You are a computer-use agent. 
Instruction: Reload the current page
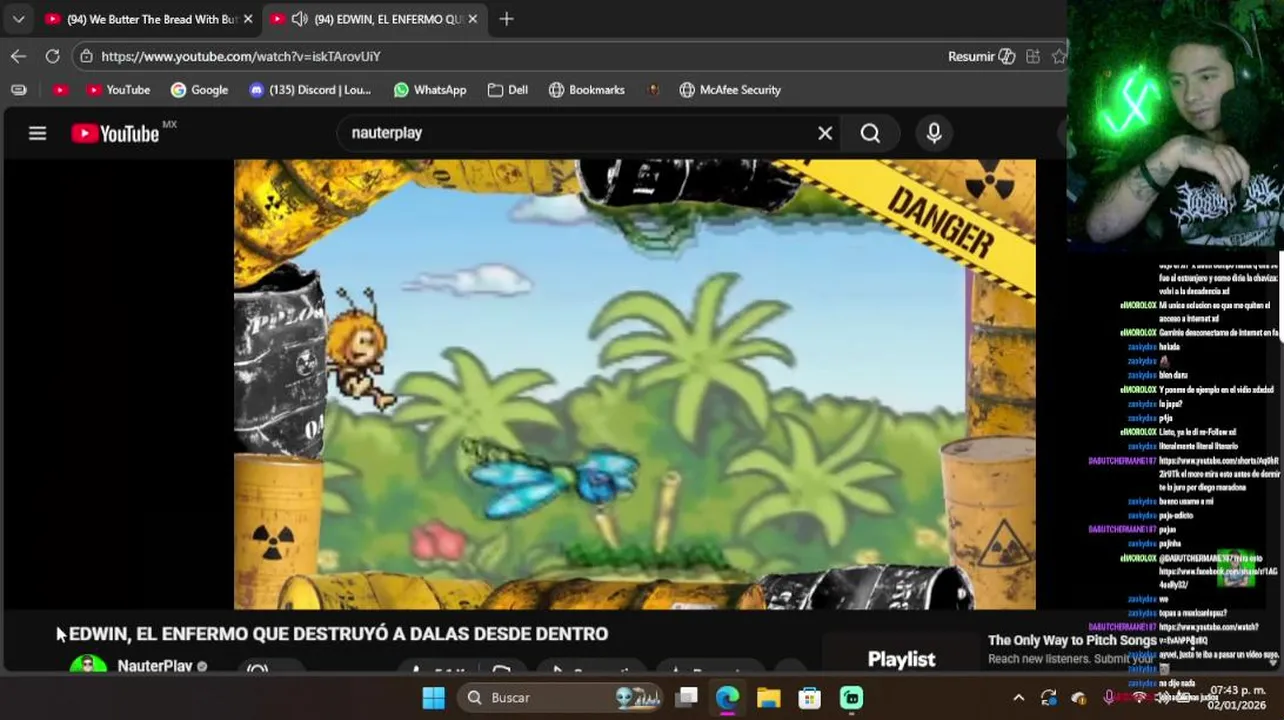click(x=52, y=56)
